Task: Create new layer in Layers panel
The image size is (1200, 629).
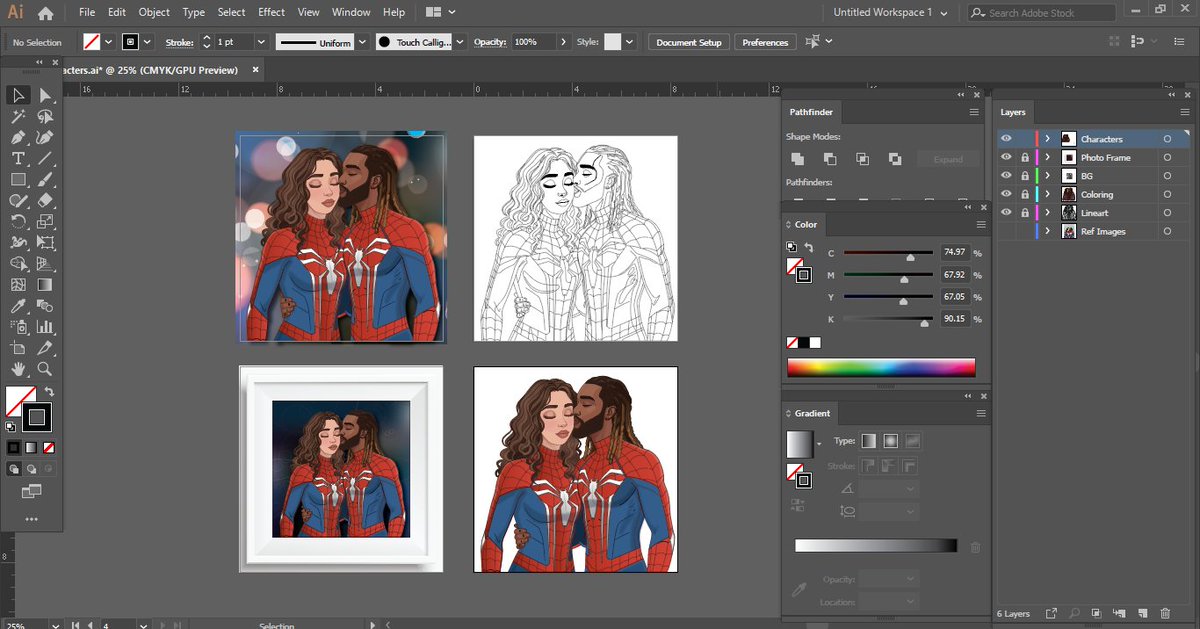Action: tap(1142, 613)
